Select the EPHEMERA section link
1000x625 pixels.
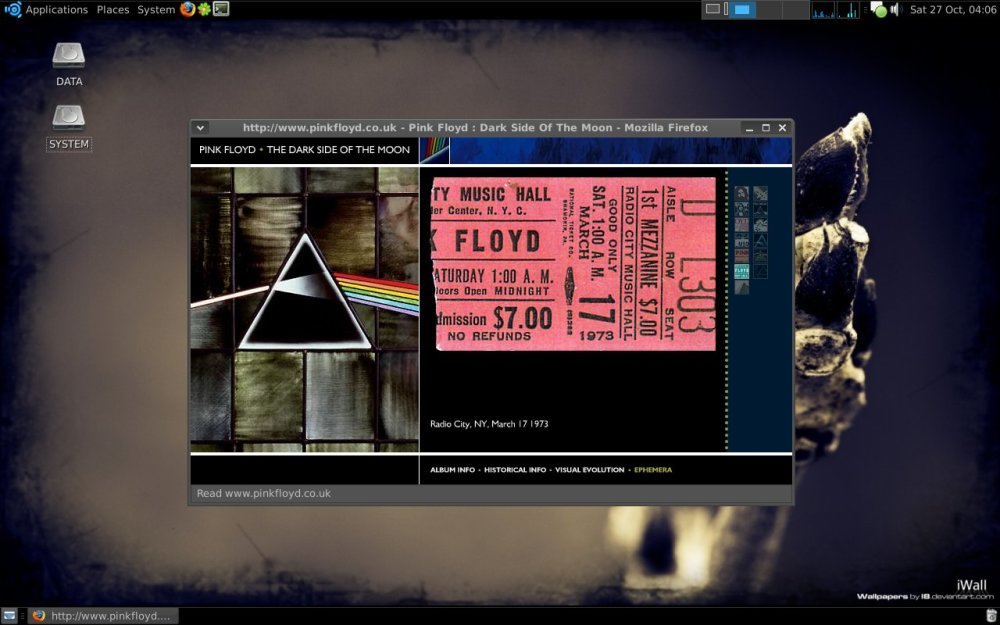653,470
